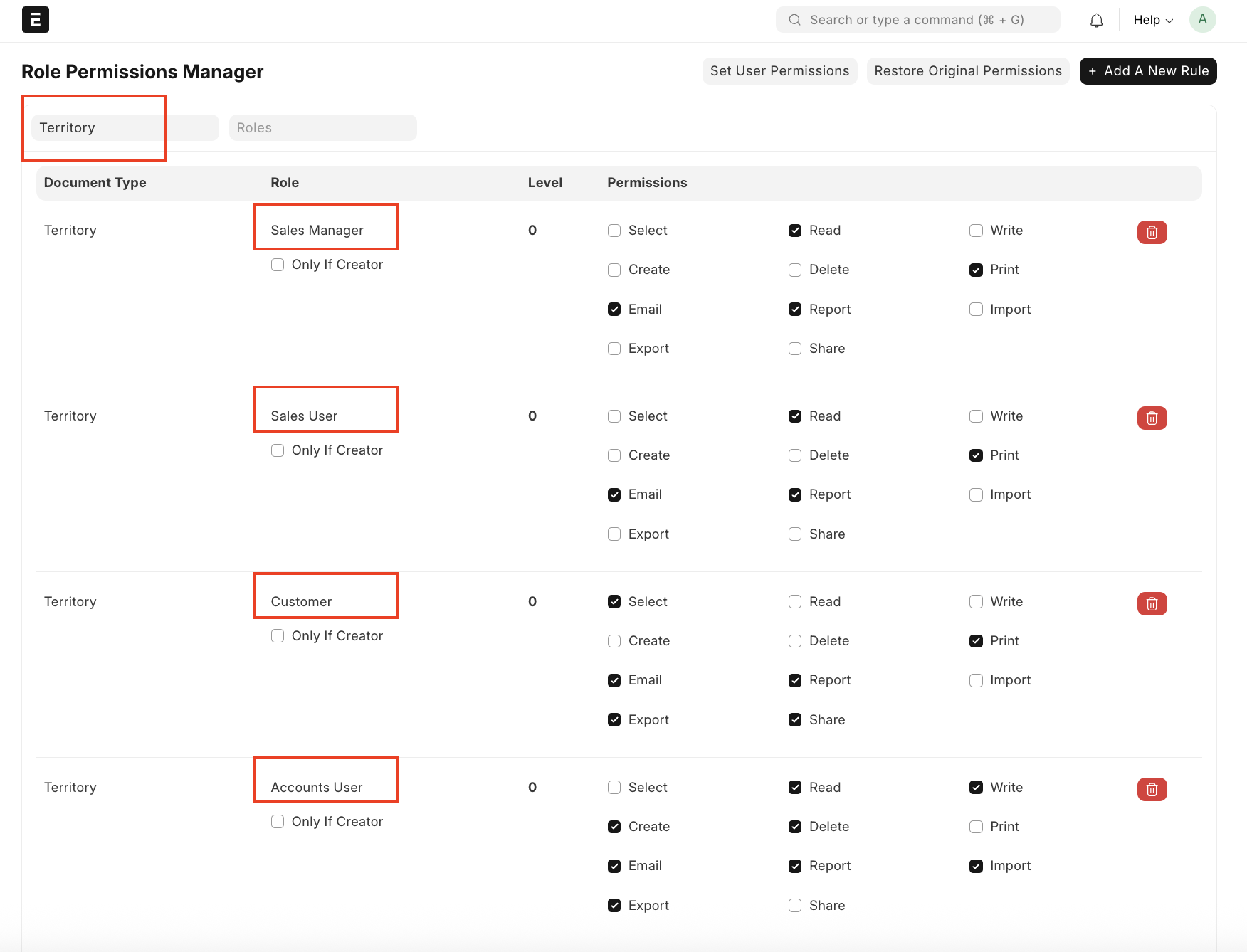The width and height of the screenshot is (1247, 952).
Task: Uncheck Share permission for Customer
Action: [x=795, y=720]
